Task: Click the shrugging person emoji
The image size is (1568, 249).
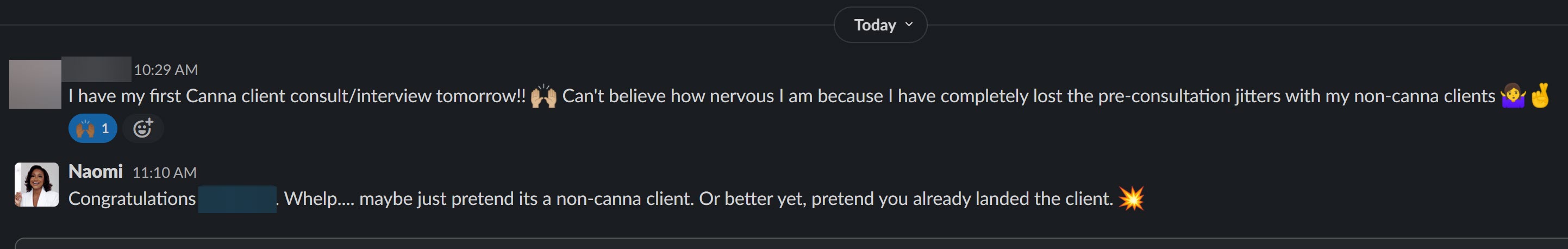Action: pyautogui.click(x=1513, y=96)
